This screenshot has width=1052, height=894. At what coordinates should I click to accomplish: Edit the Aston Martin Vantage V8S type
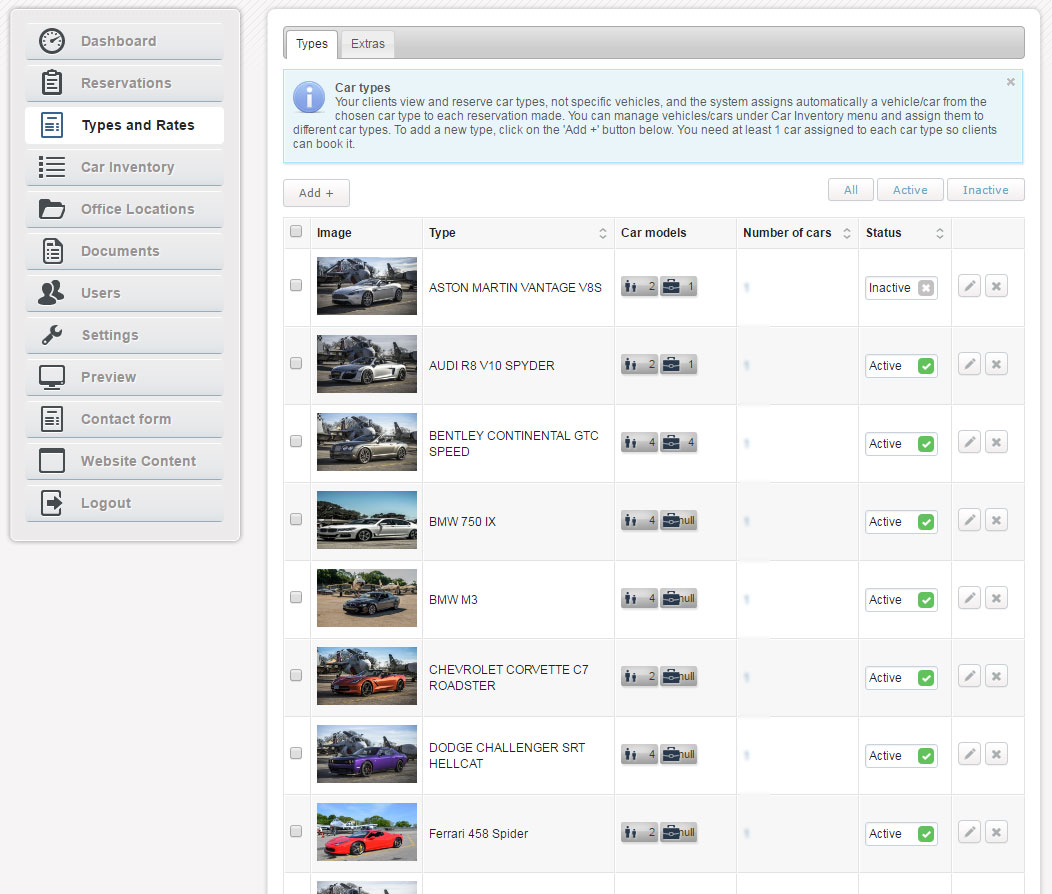(969, 286)
